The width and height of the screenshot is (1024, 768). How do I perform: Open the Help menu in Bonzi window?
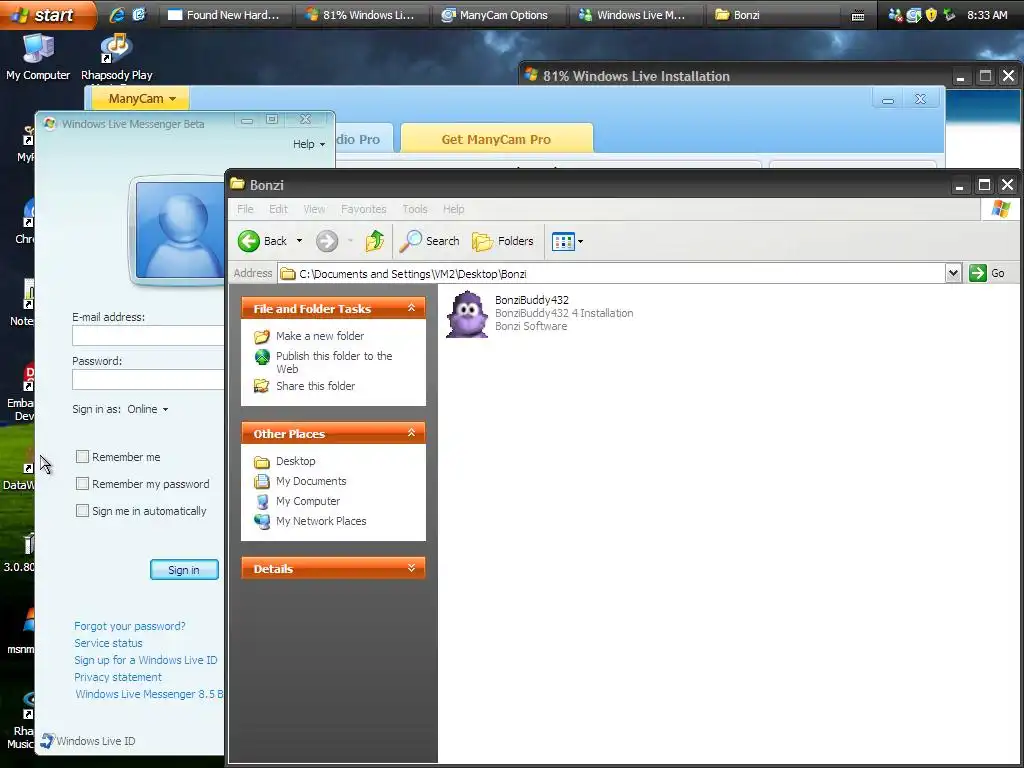click(x=453, y=209)
